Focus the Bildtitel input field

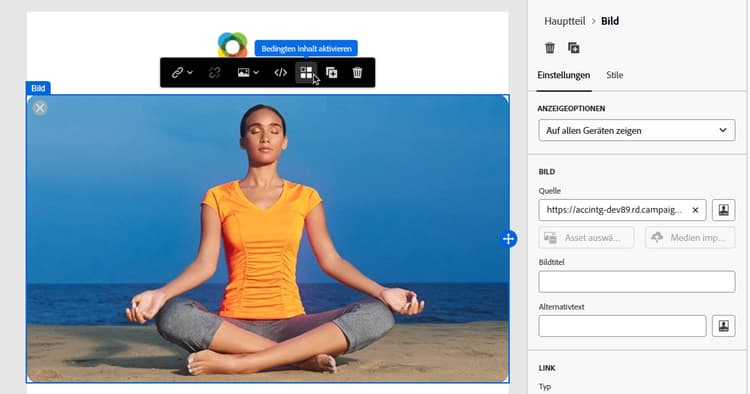click(637, 282)
